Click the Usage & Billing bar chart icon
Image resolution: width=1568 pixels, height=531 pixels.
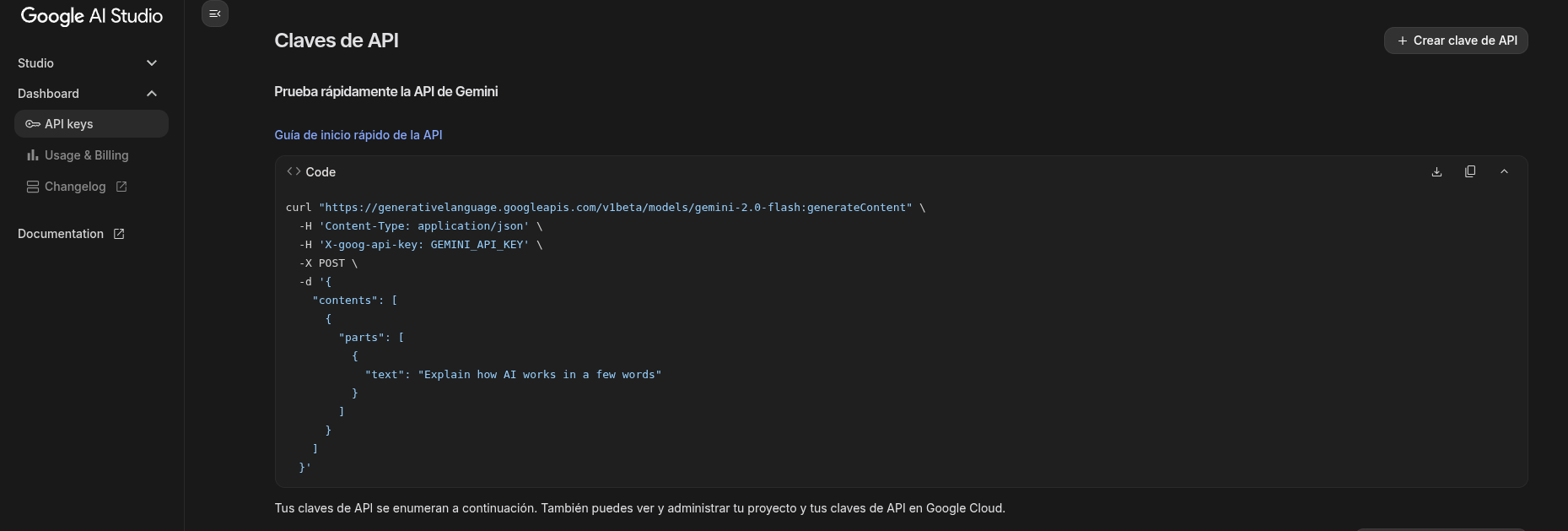[x=33, y=155]
